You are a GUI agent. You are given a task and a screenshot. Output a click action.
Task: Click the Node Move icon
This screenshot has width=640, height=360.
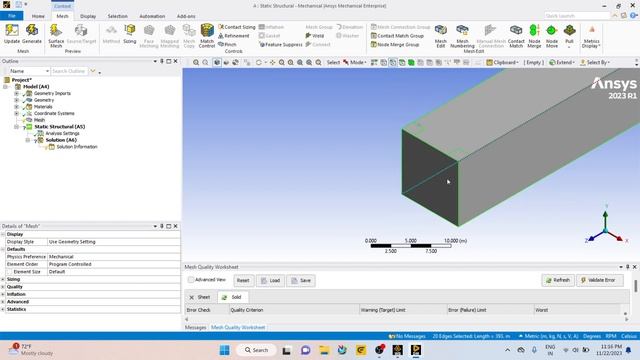click(551, 36)
